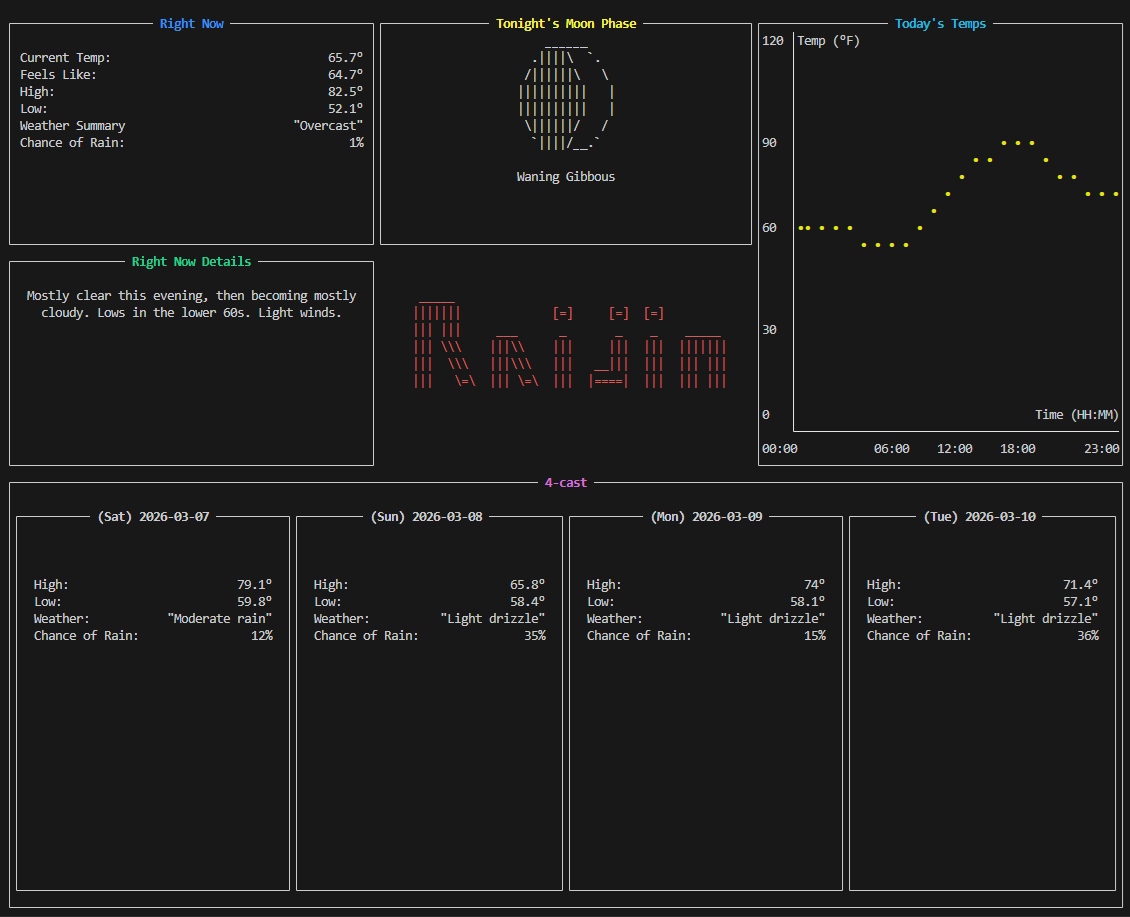The width and height of the screenshot is (1130, 917).
Task: Click the "Mostly clear this evening" details text
Action: (x=191, y=296)
